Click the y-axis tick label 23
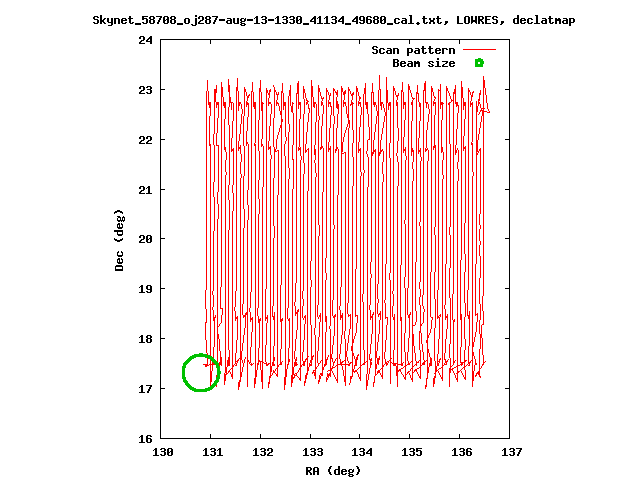Screen dimensions: 640x480 145,90
